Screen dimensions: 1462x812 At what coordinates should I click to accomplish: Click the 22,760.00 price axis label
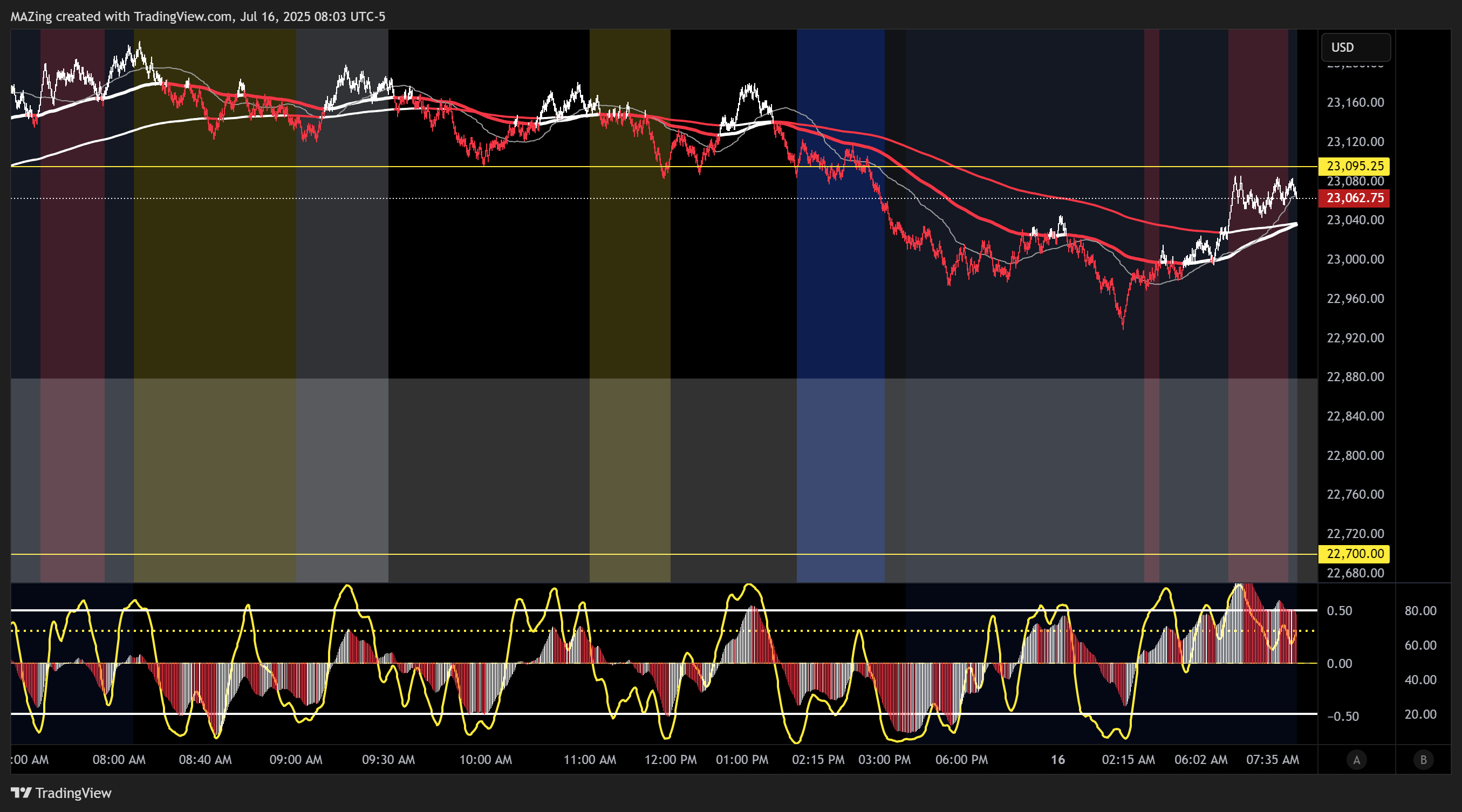(x=1355, y=494)
